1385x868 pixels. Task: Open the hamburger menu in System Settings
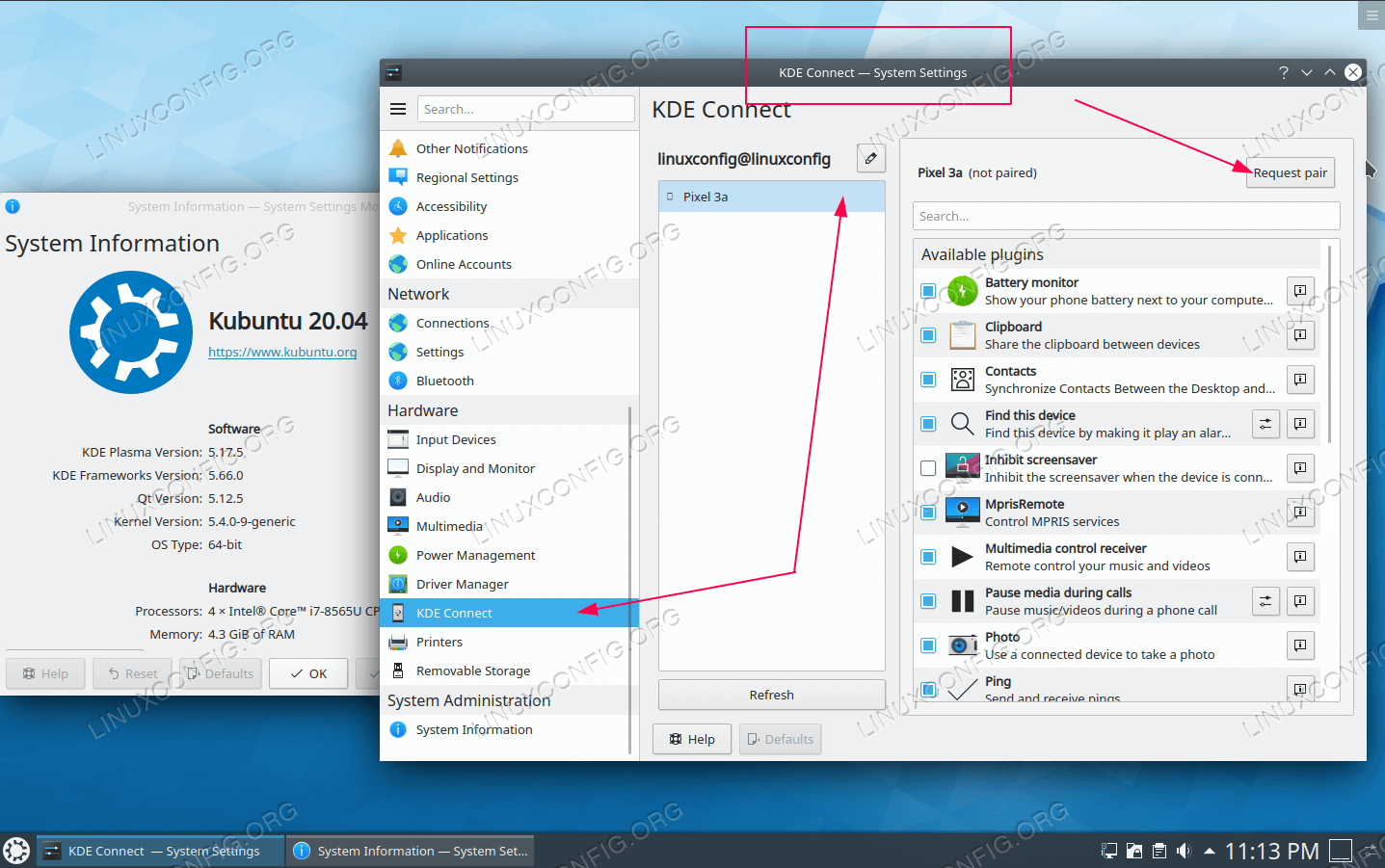click(x=397, y=109)
